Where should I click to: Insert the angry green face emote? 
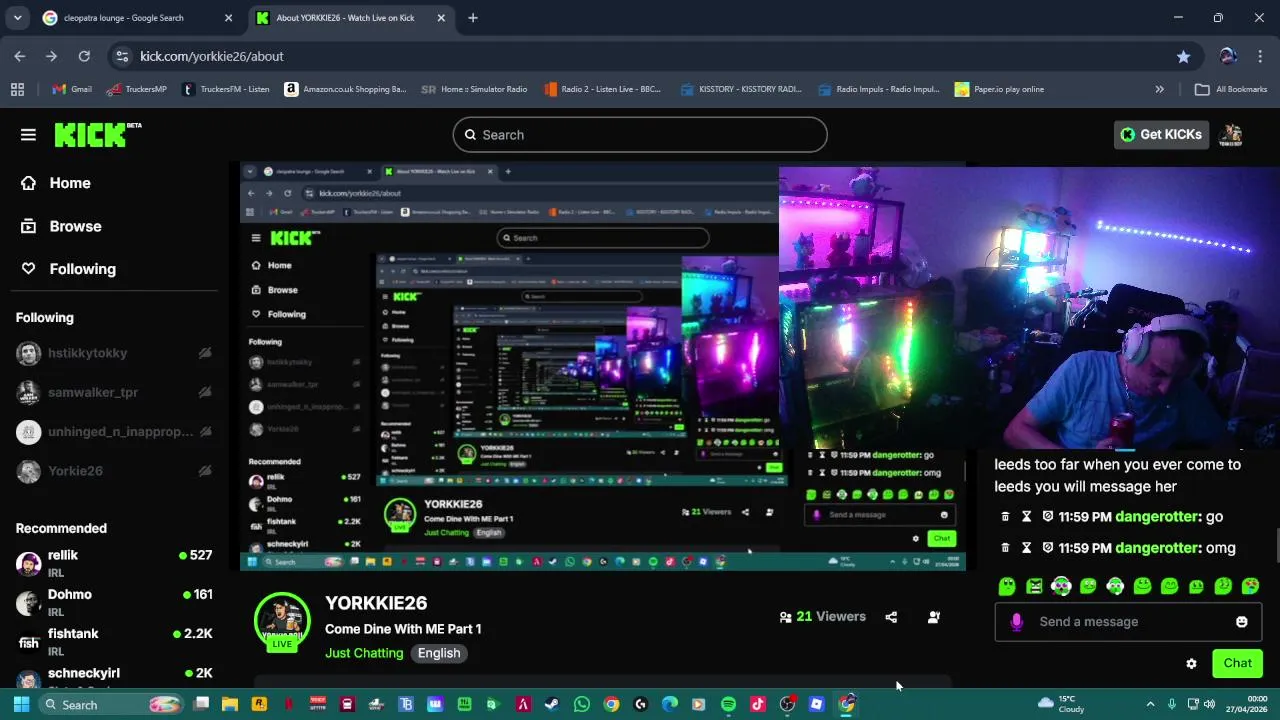point(1034,586)
